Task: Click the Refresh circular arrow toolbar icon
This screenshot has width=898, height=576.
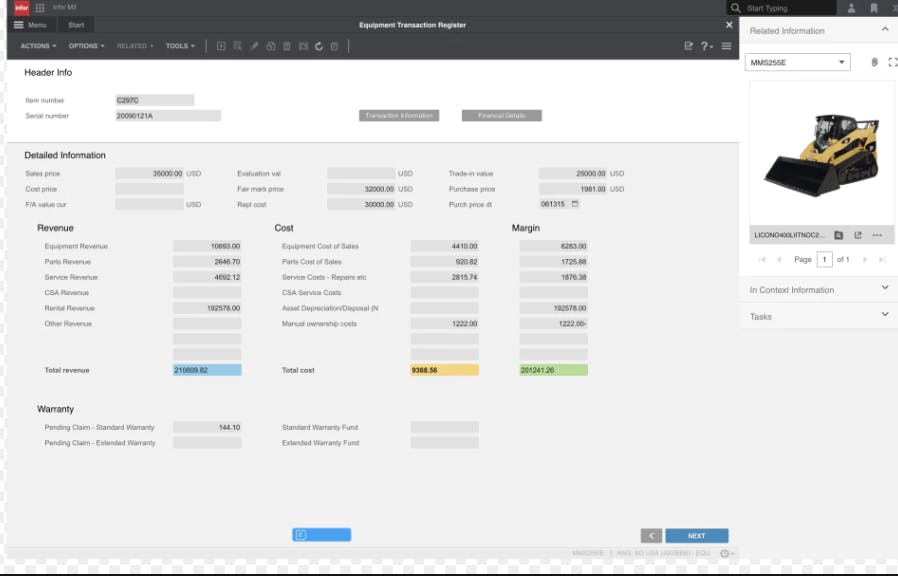Action: pyautogui.click(x=319, y=46)
